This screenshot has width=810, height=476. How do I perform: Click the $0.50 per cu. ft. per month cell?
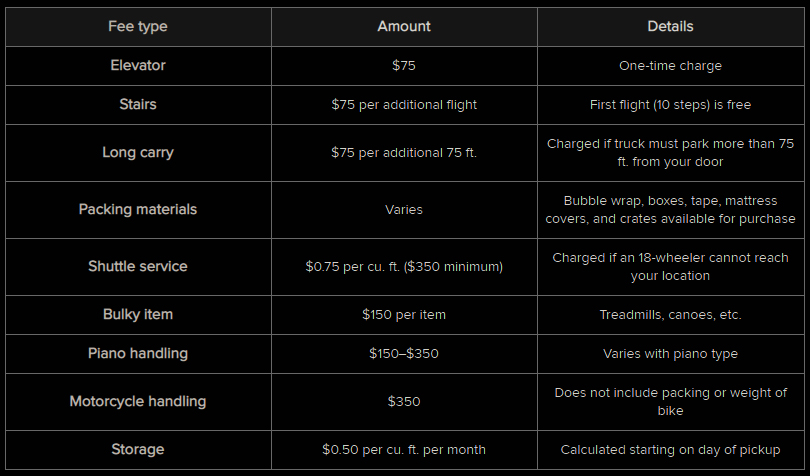tap(404, 449)
